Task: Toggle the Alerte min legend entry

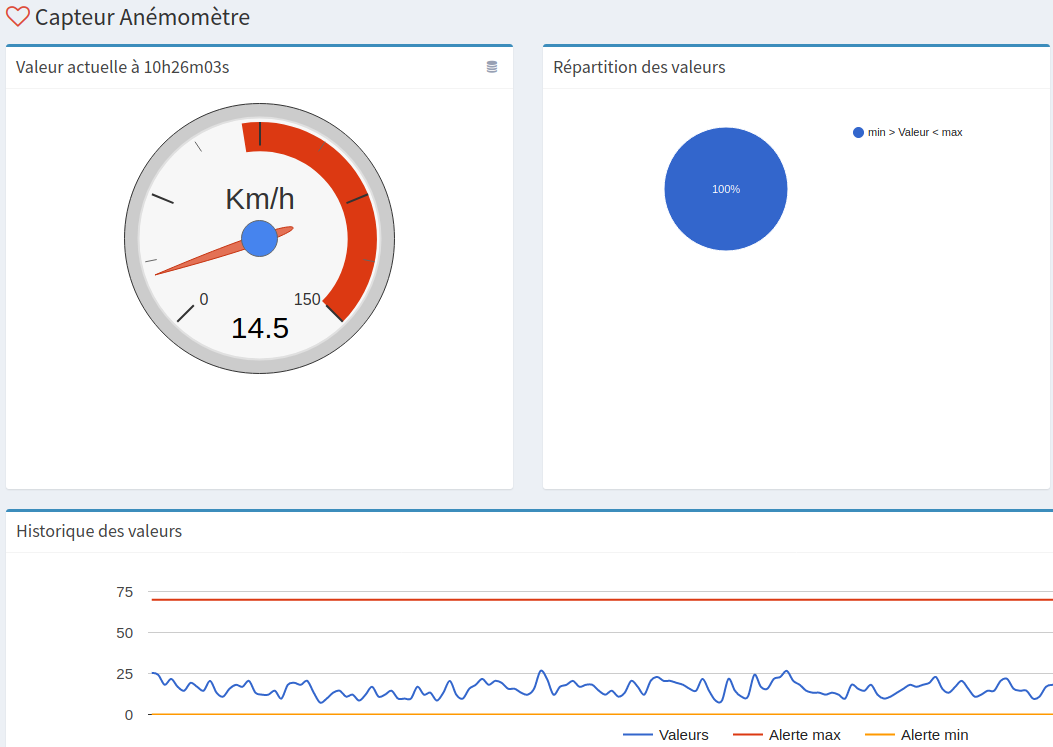Action: click(x=917, y=735)
